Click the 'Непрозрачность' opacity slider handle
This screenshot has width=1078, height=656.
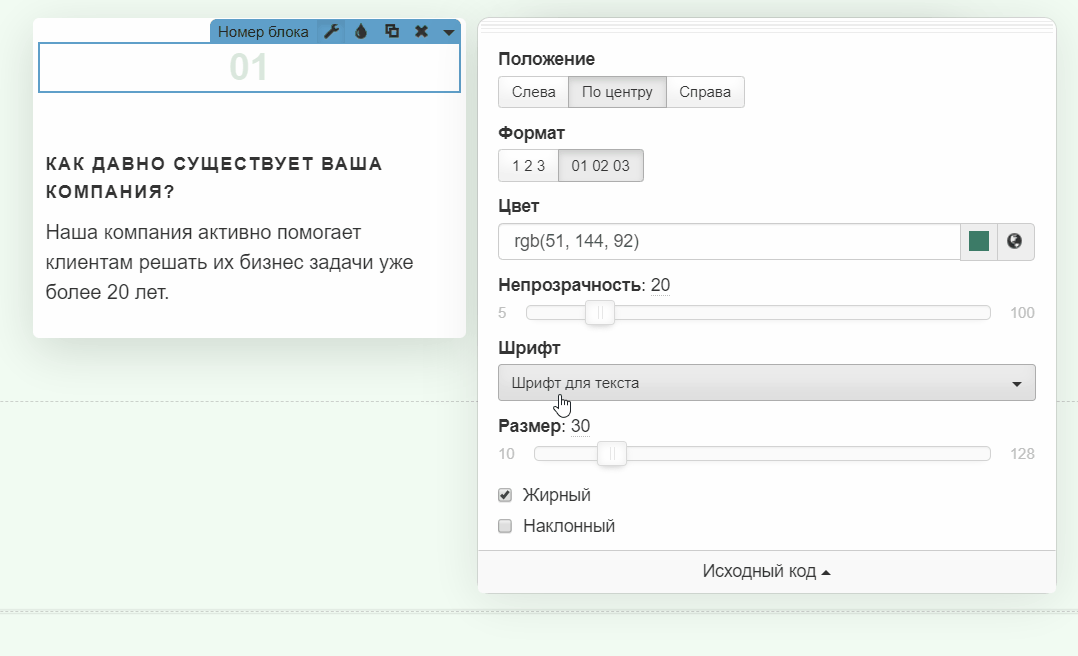600,313
